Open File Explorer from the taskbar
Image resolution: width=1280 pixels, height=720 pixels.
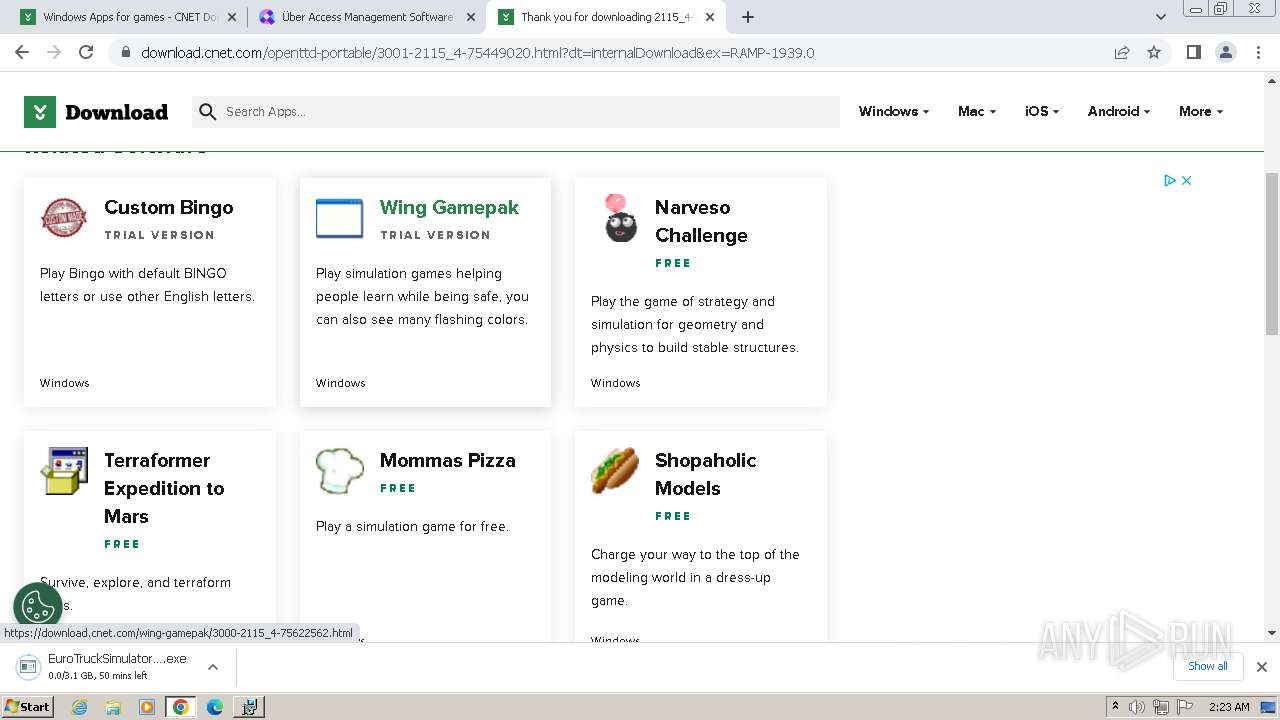click(113, 707)
